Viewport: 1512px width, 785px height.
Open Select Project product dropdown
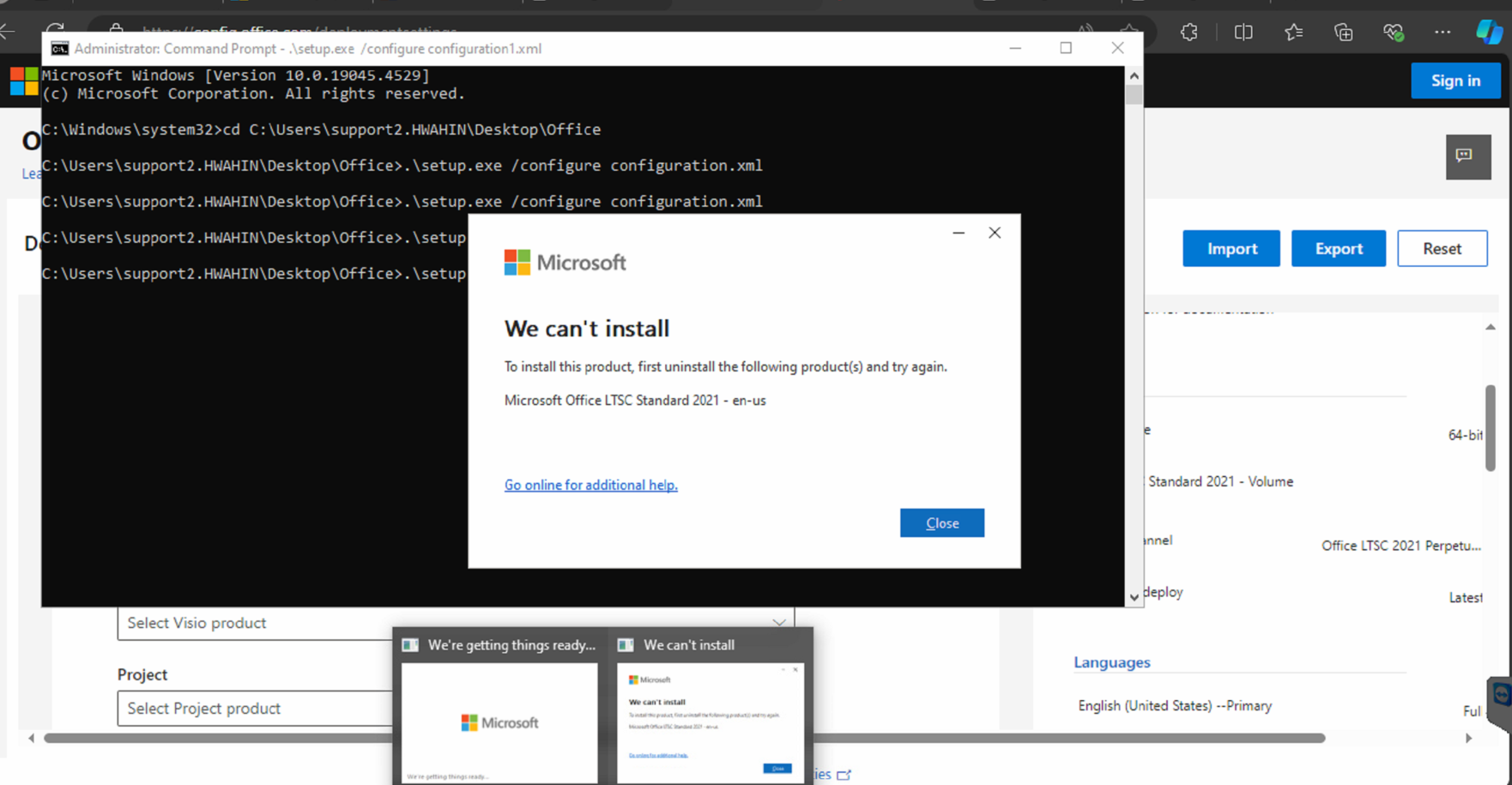click(255, 708)
